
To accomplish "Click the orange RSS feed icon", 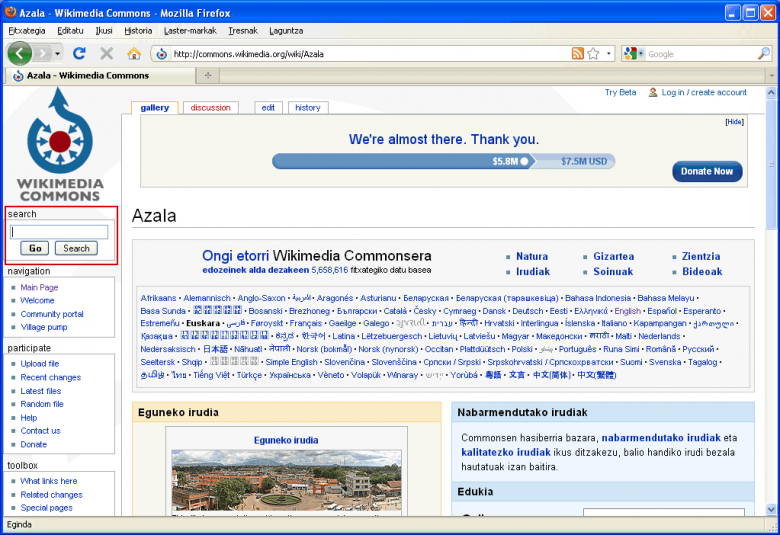I will (578, 53).
